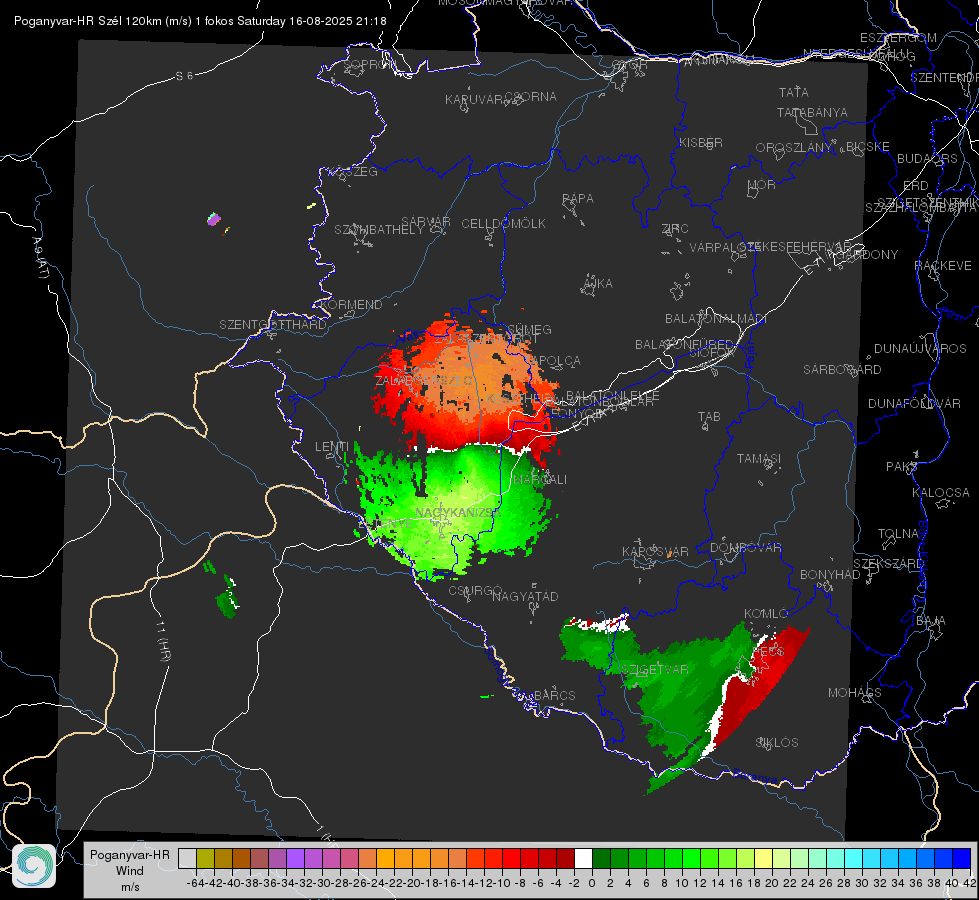Click the white legend swatch between -2 and 0

(583, 858)
